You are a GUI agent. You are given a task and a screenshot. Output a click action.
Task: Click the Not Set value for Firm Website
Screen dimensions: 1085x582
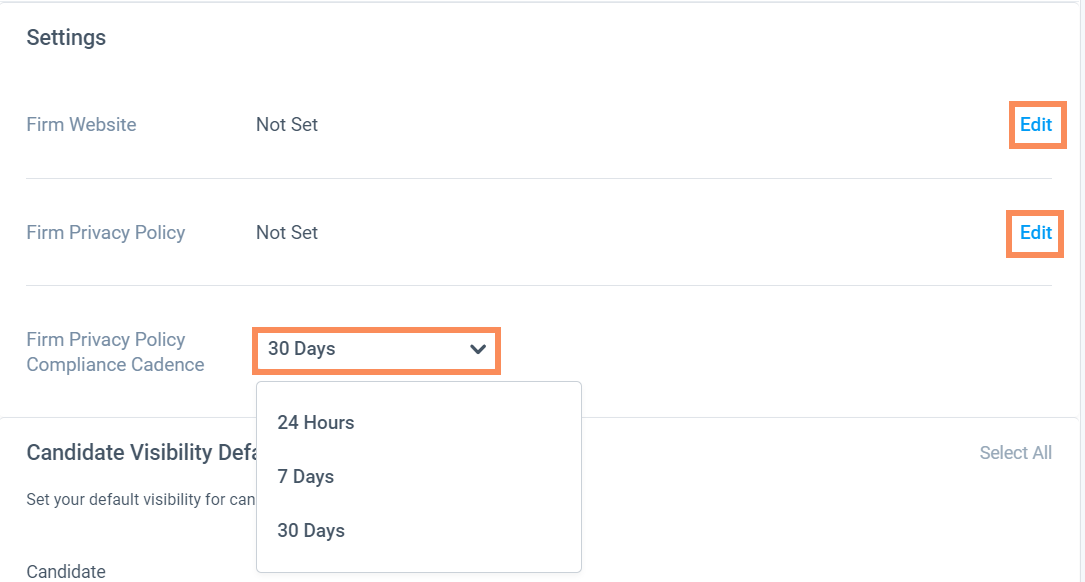(287, 125)
